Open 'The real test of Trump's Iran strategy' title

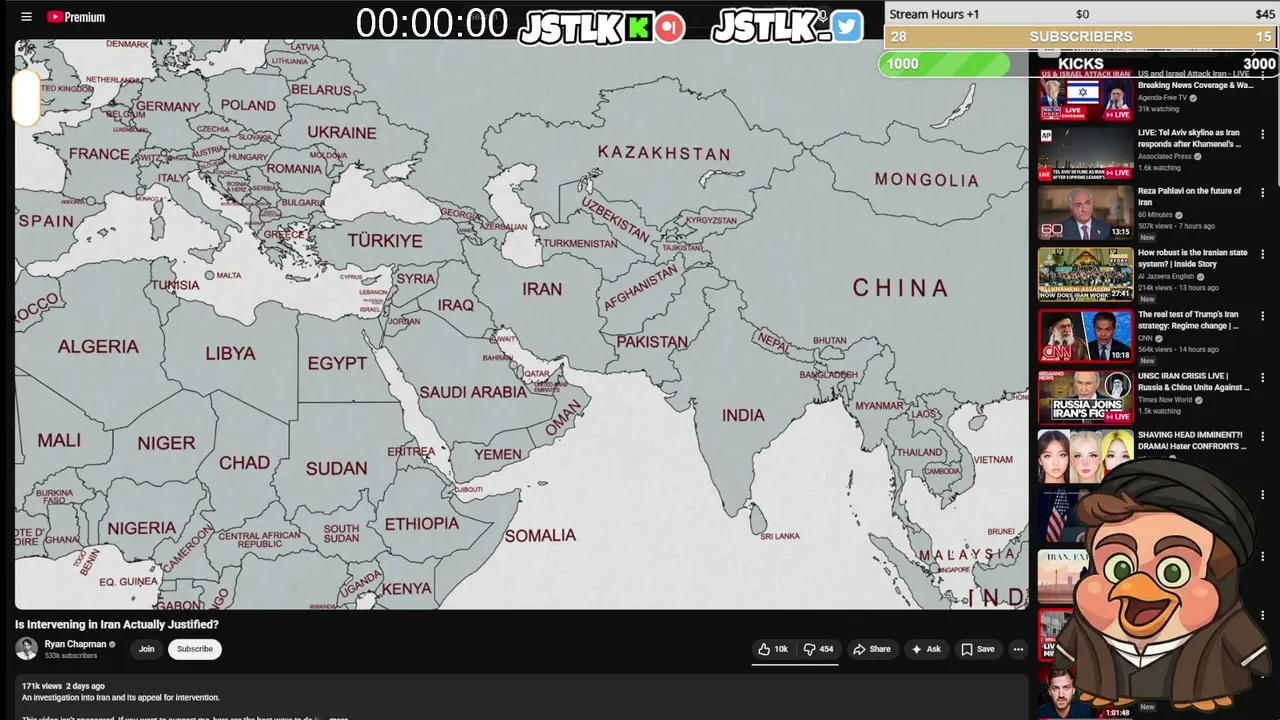[x=1189, y=320]
